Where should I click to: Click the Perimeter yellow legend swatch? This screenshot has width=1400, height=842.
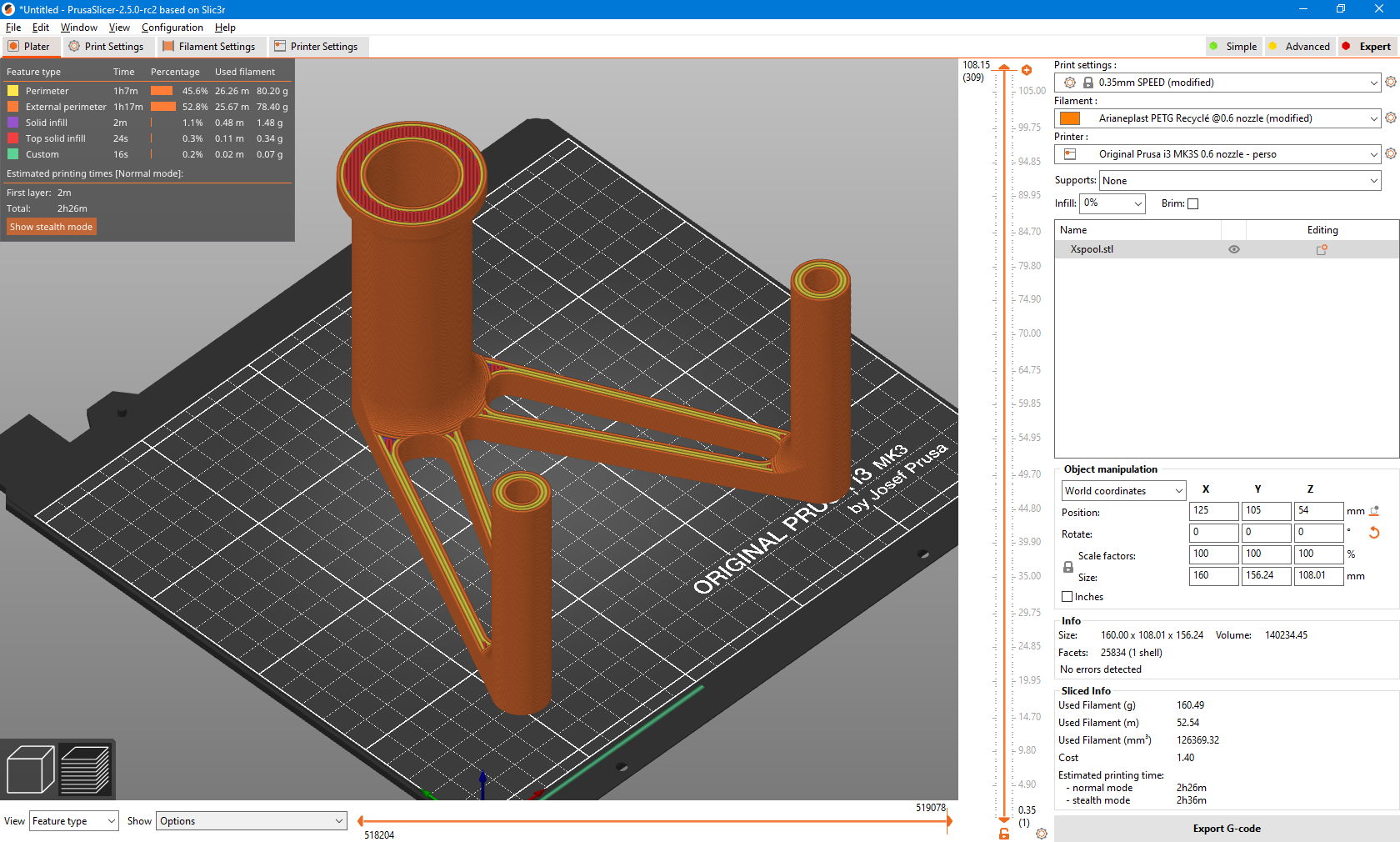[13, 91]
